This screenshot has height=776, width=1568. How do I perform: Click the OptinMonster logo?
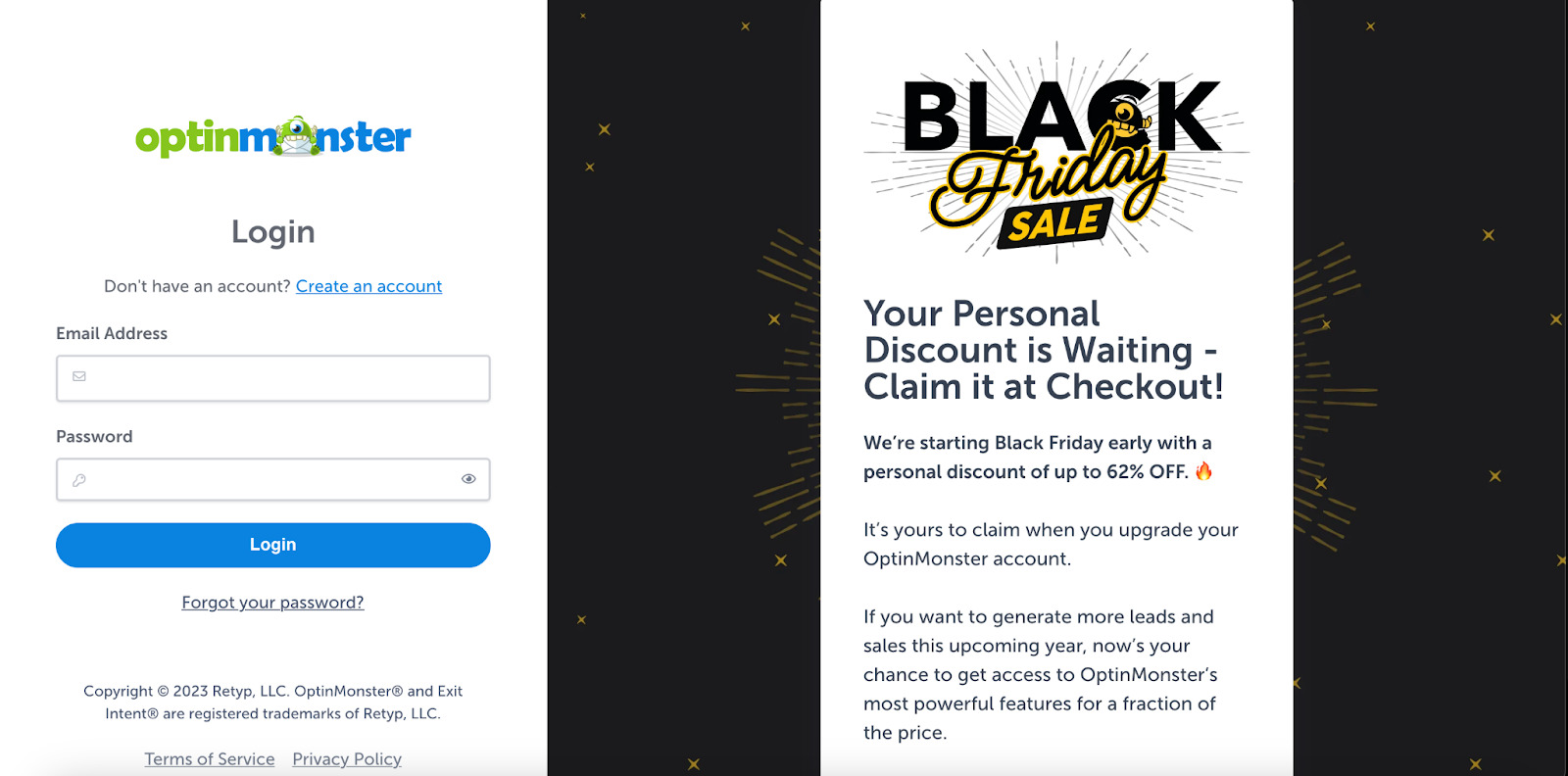(x=272, y=137)
